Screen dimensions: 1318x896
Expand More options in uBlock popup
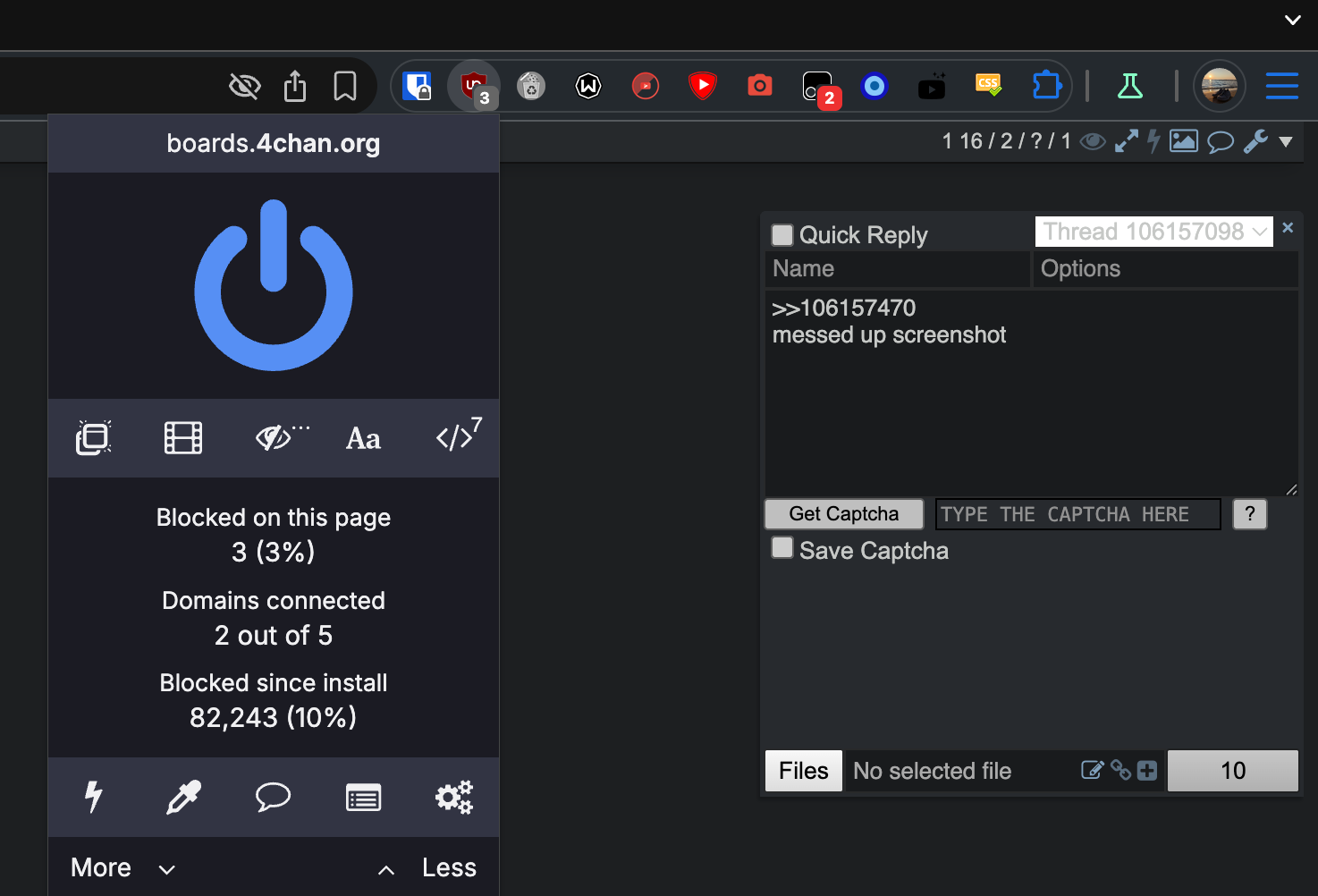[123, 867]
